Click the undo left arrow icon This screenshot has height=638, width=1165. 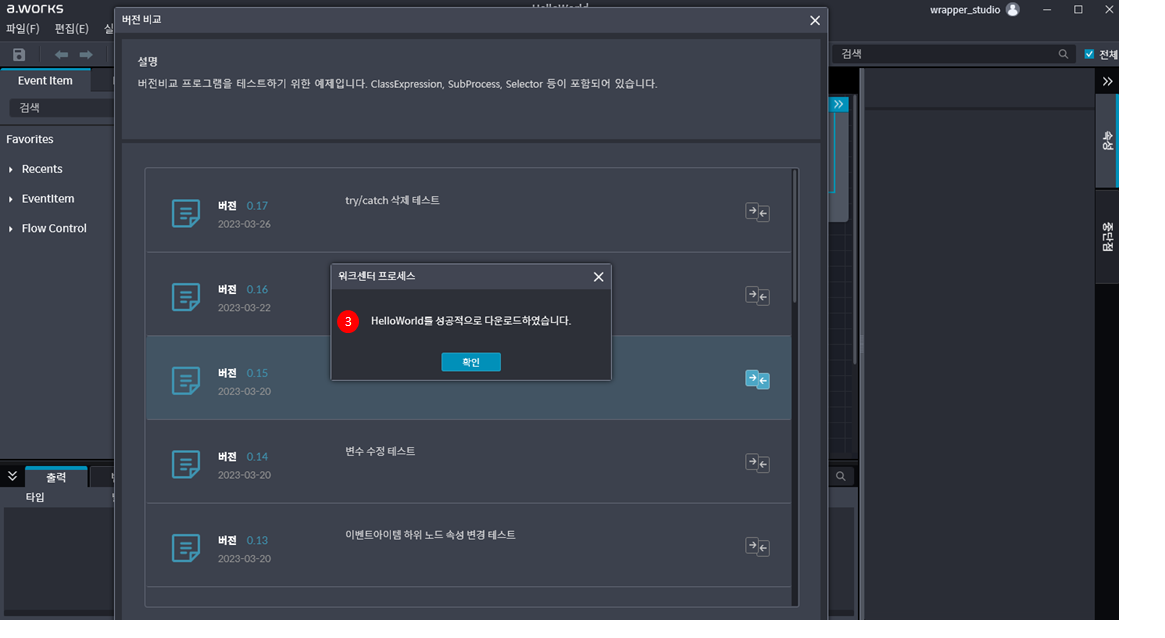(62, 54)
